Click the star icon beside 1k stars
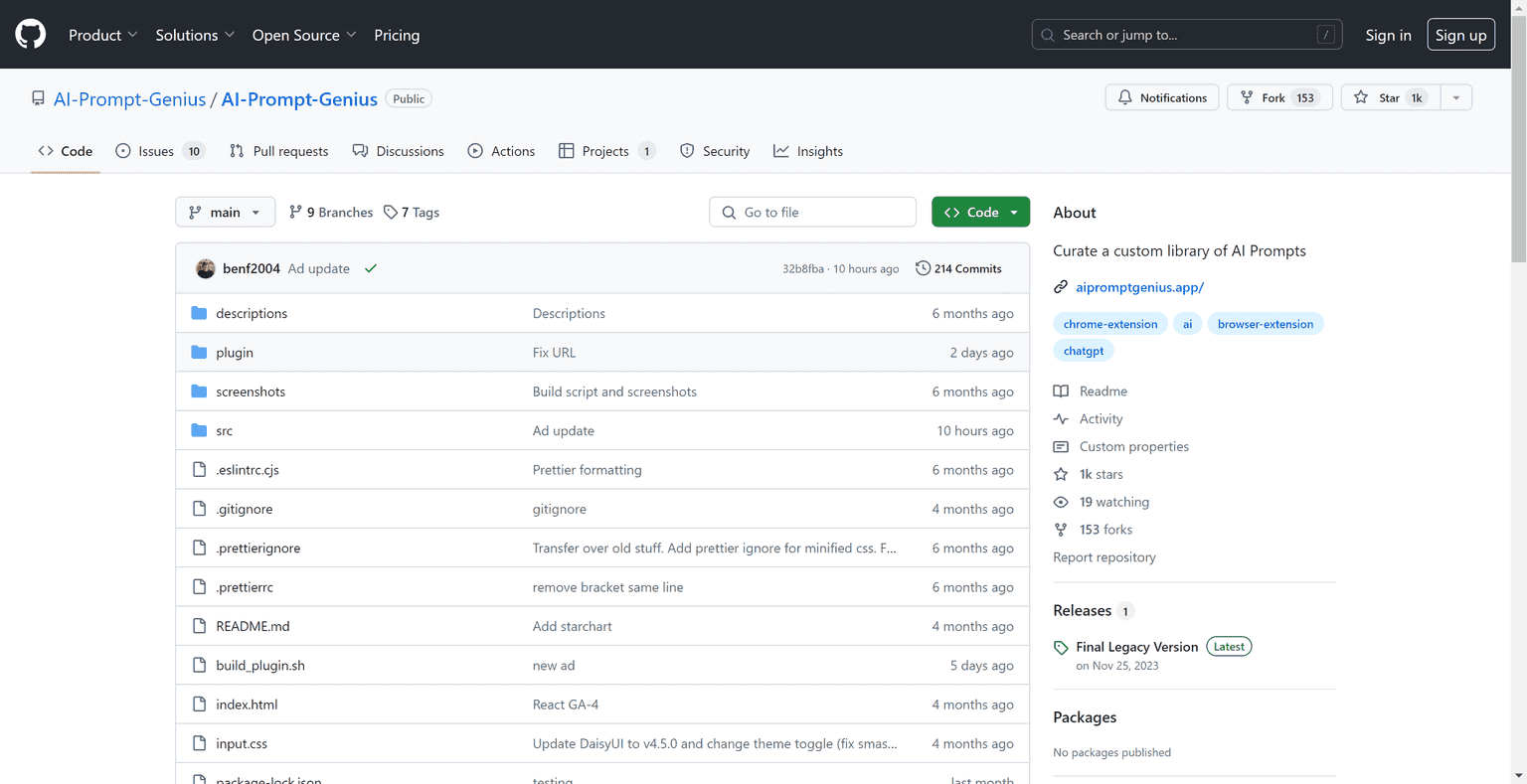The image size is (1527, 784). (x=1061, y=474)
